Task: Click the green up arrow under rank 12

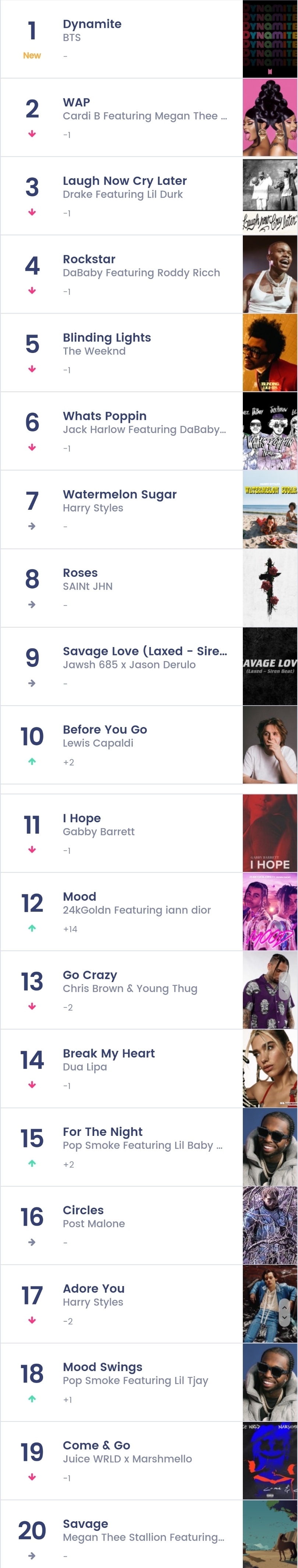Action: click(32, 928)
